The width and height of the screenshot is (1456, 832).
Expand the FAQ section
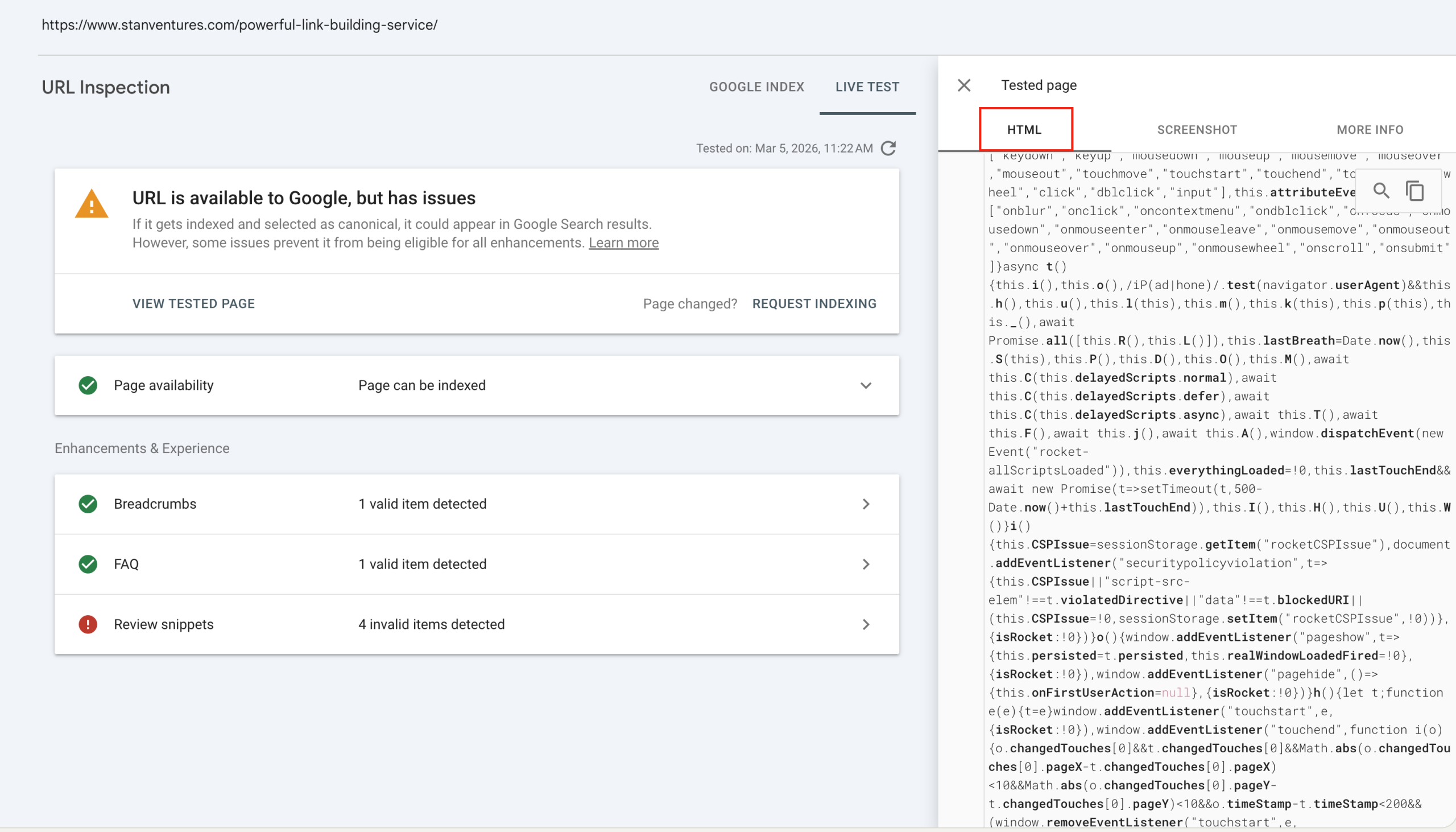tap(866, 564)
